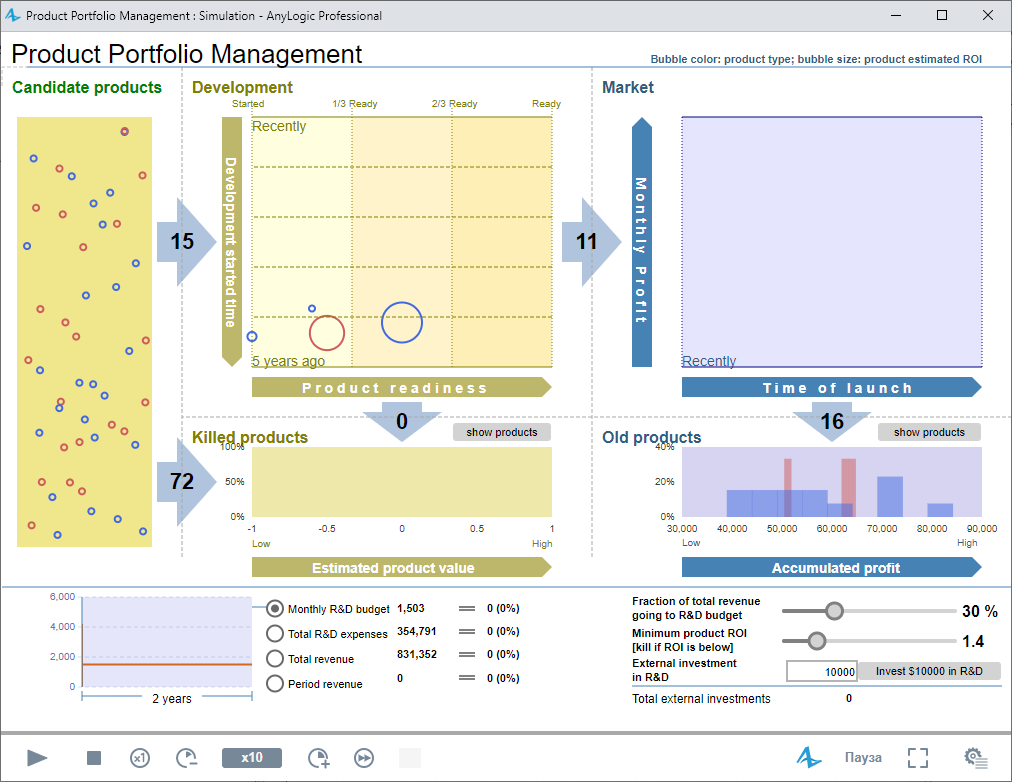Open the AnyLogic logo link in the toolbar
This screenshot has height=782, width=1012.
click(x=808, y=757)
